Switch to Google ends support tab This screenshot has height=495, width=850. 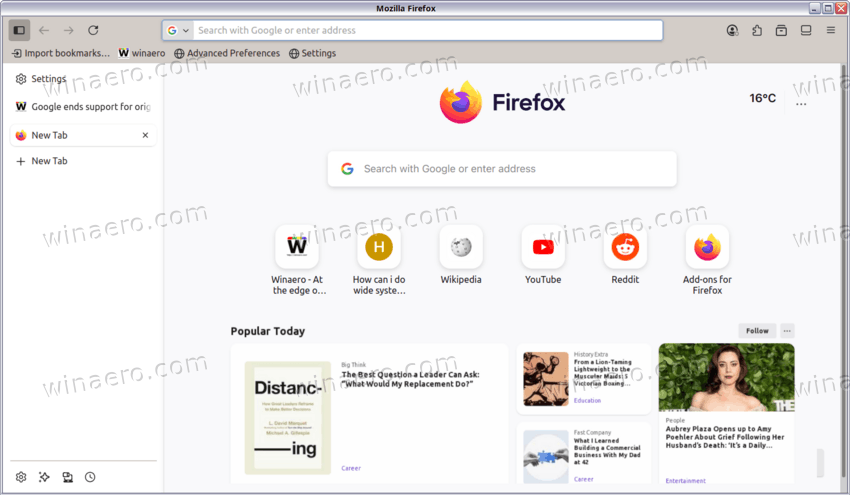83,107
